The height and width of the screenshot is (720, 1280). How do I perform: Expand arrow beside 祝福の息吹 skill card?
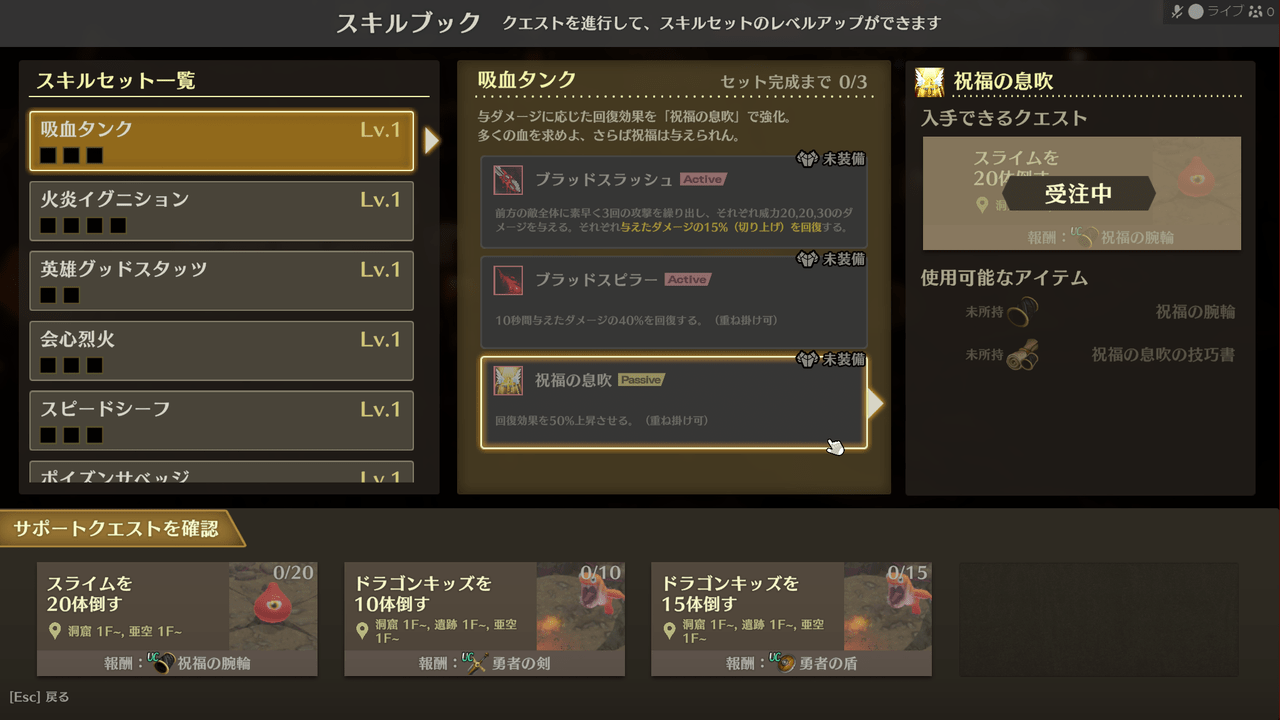coord(875,403)
